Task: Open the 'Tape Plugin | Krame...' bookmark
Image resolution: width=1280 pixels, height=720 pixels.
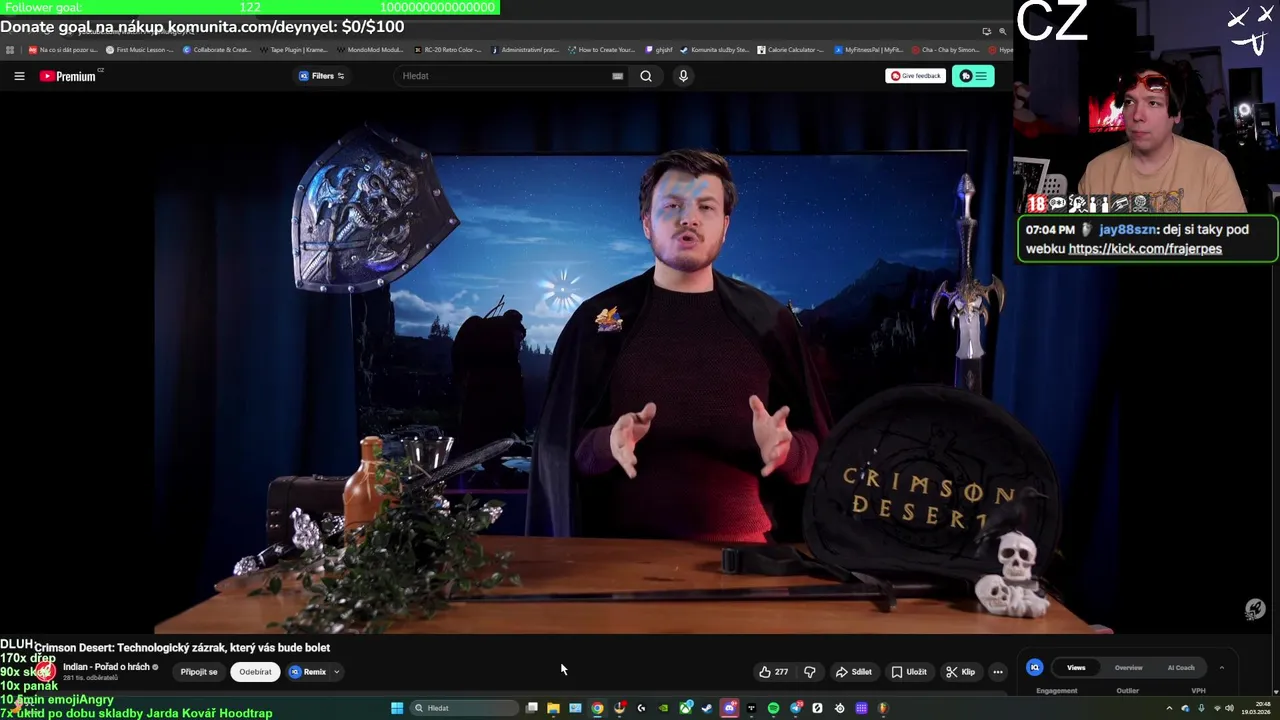Action: 294,49
